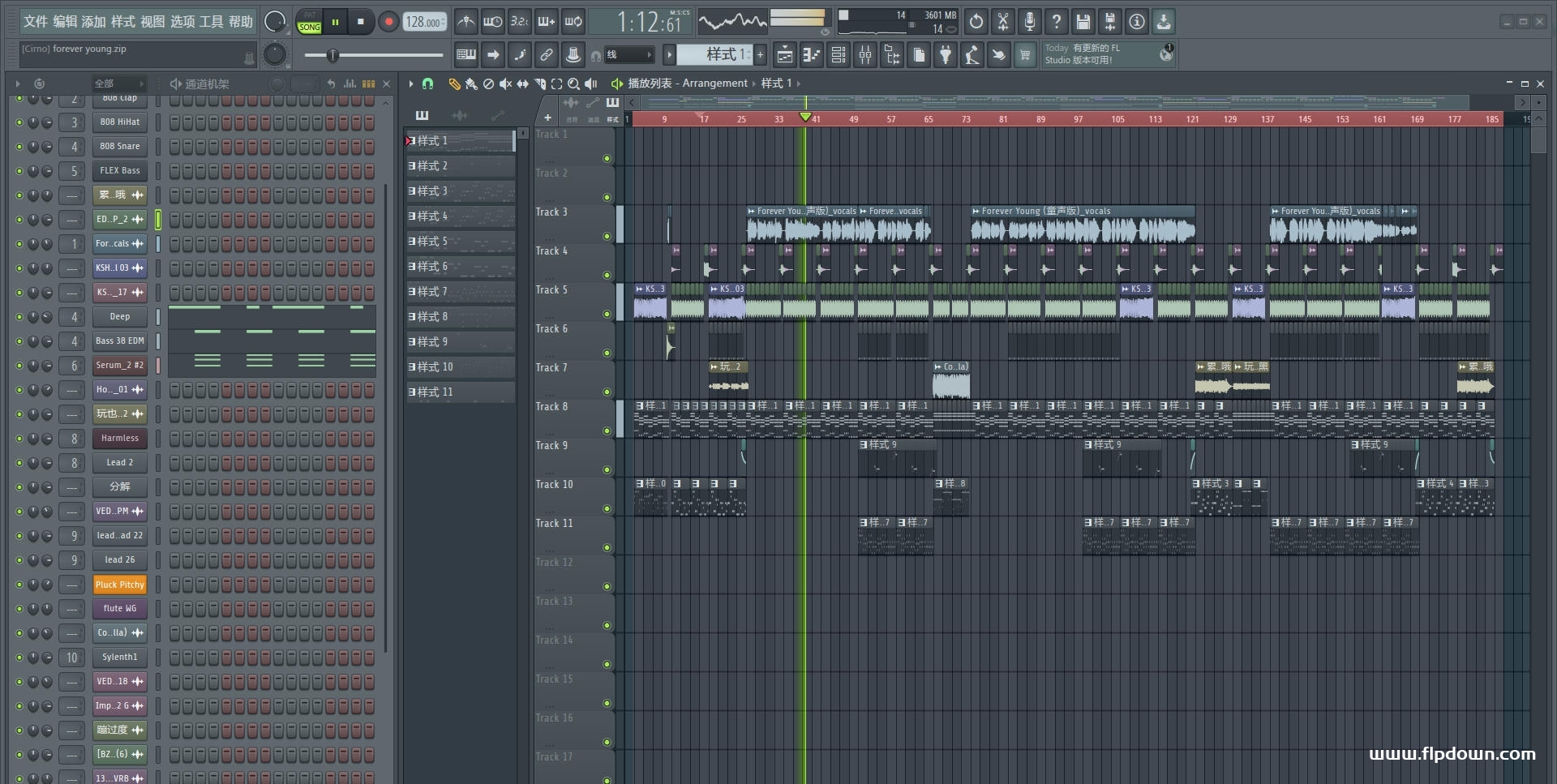Expand the playlist options menu arrow
The height and width of the screenshot is (784, 1557).
pos(411,84)
